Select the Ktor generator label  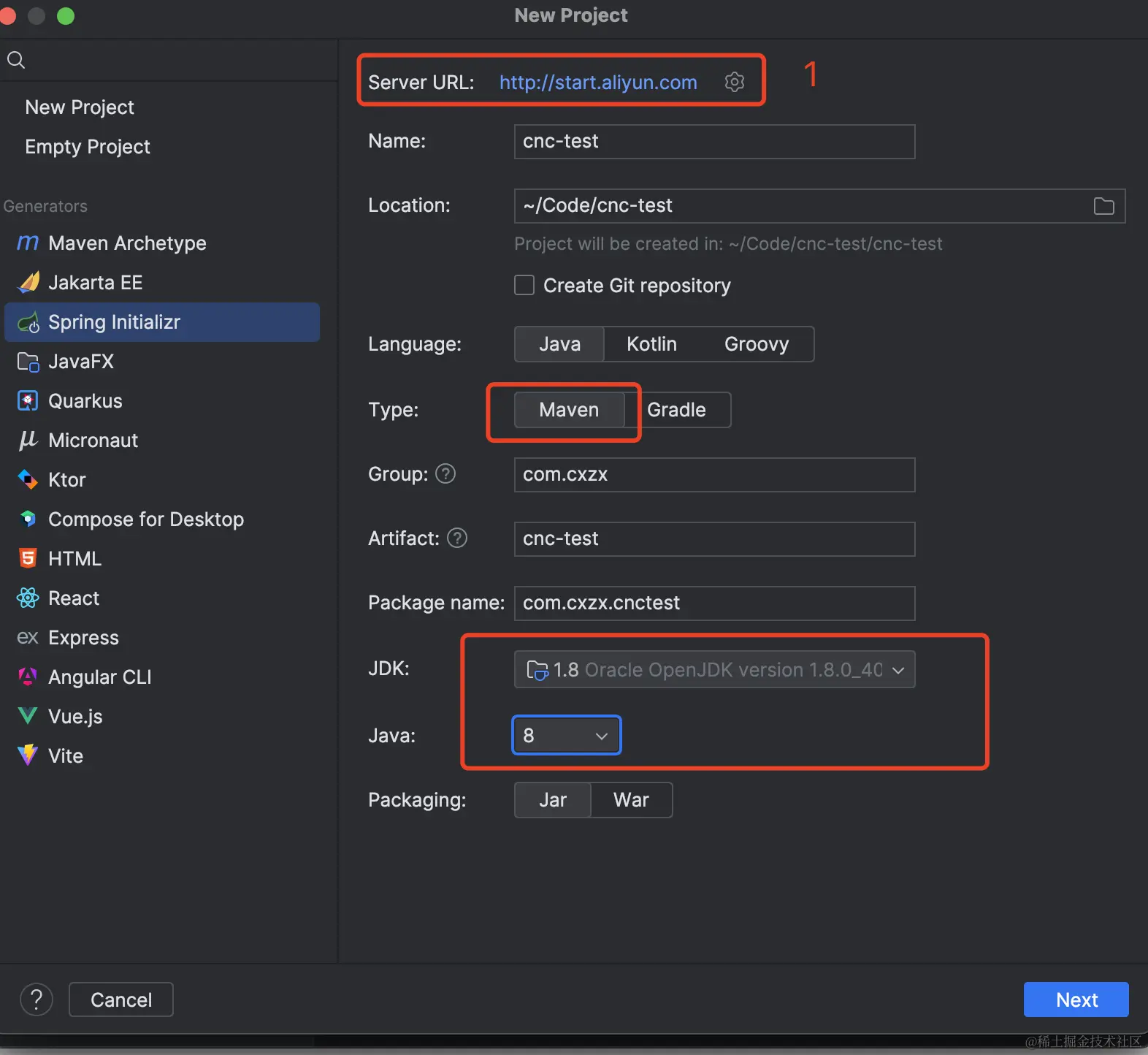coord(67,480)
